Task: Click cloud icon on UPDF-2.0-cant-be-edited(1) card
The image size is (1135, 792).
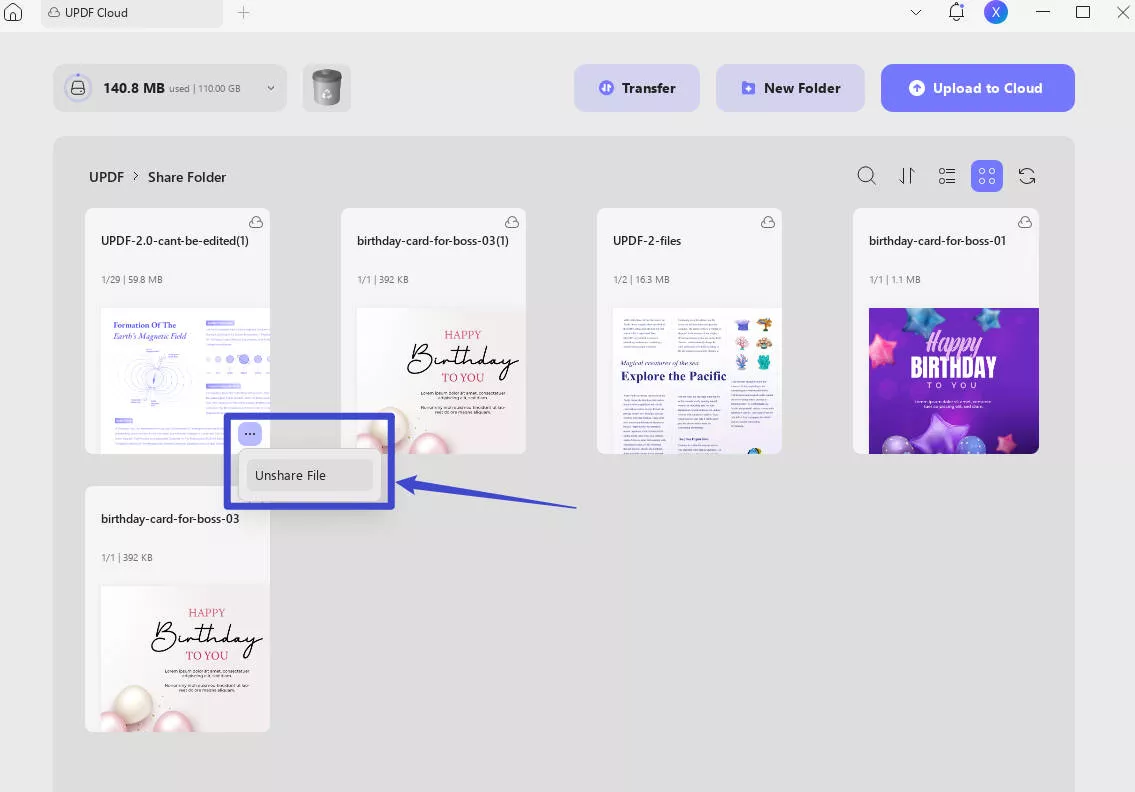Action: pos(256,222)
